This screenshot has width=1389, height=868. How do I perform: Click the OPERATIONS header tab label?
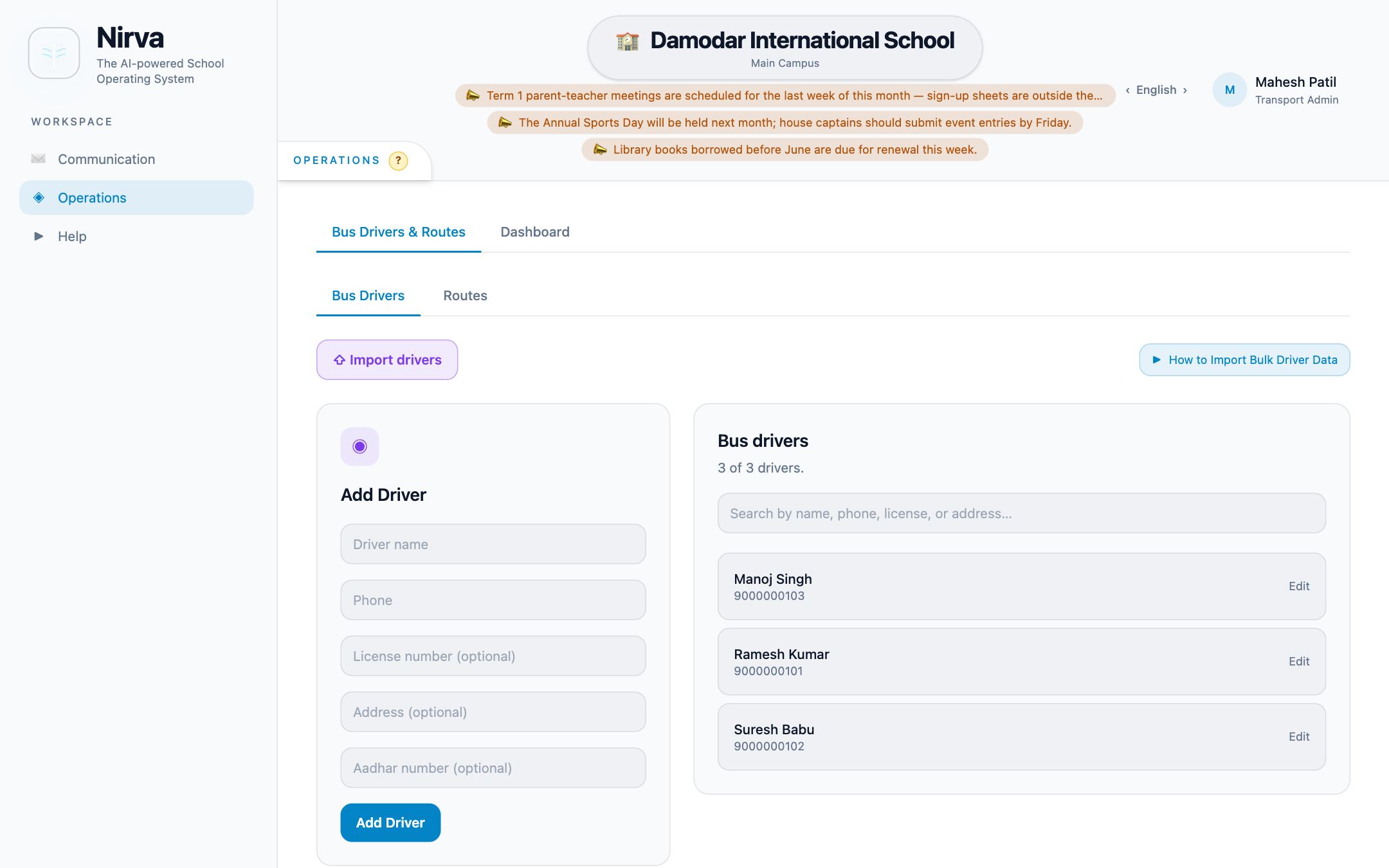pyautogui.click(x=337, y=160)
